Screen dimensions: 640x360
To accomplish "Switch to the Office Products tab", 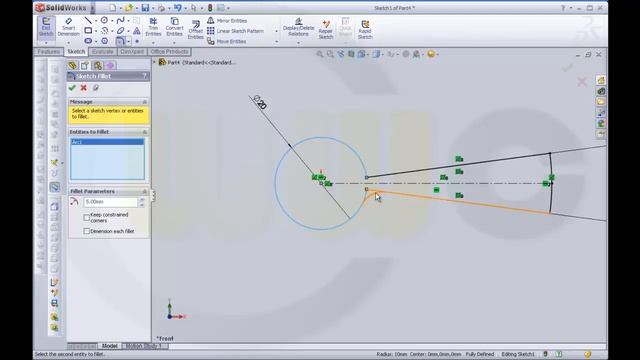I will coord(169,52).
